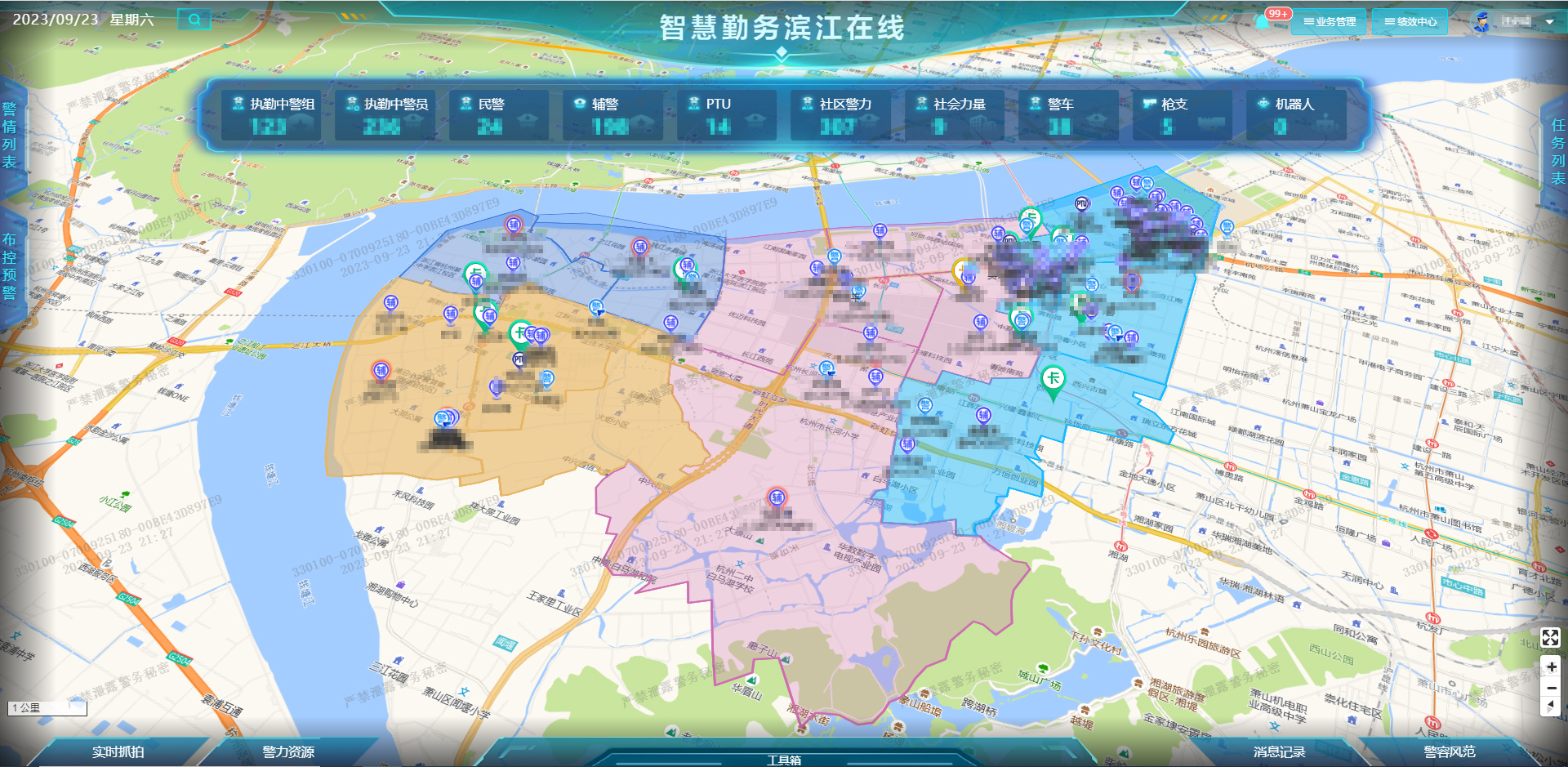Click the green 卡 checkpoint marker in blue zone
Image resolution: width=1568 pixels, height=767 pixels.
(x=1053, y=379)
